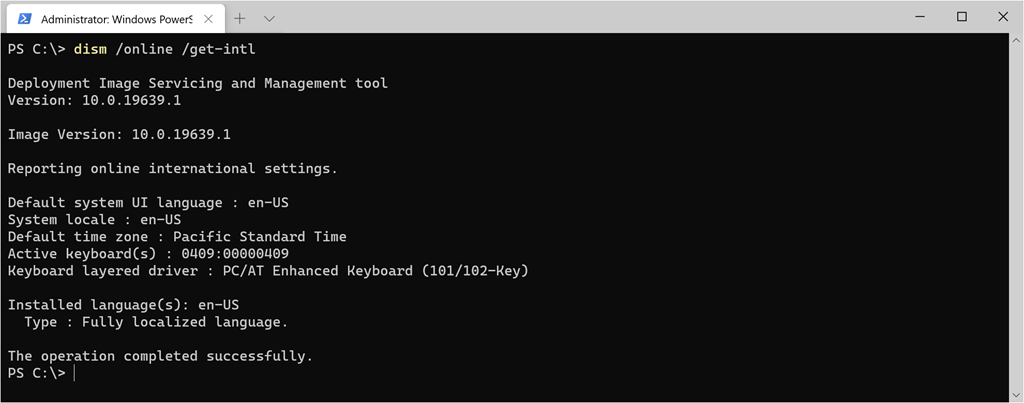The height and width of the screenshot is (403, 1024).
Task: Click the operation completed successfully message
Action: [x=160, y=356]
